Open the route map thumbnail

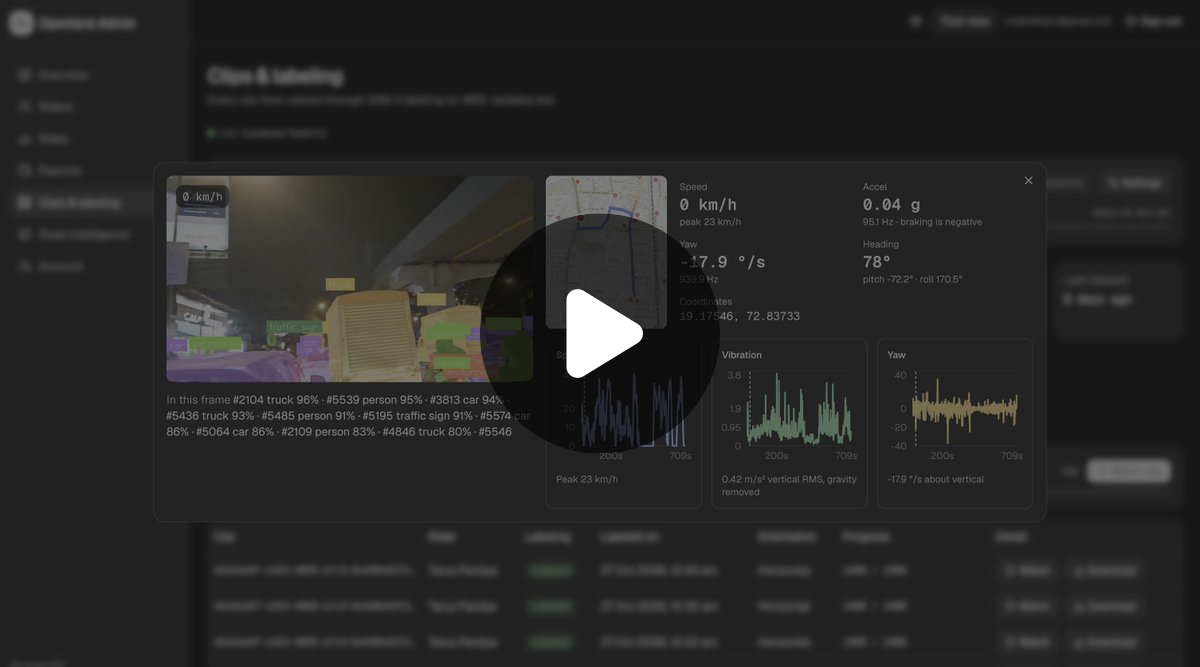coord(606,252)
